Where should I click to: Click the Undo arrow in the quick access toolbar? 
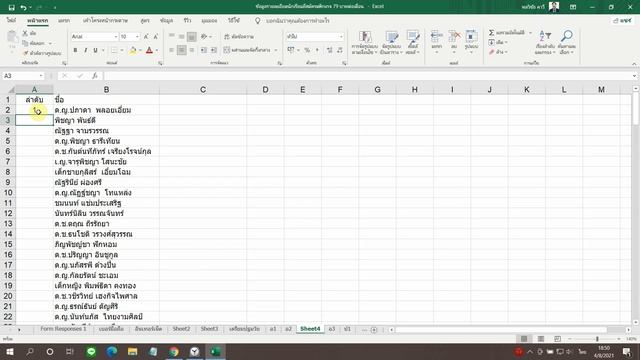point(23,7)
